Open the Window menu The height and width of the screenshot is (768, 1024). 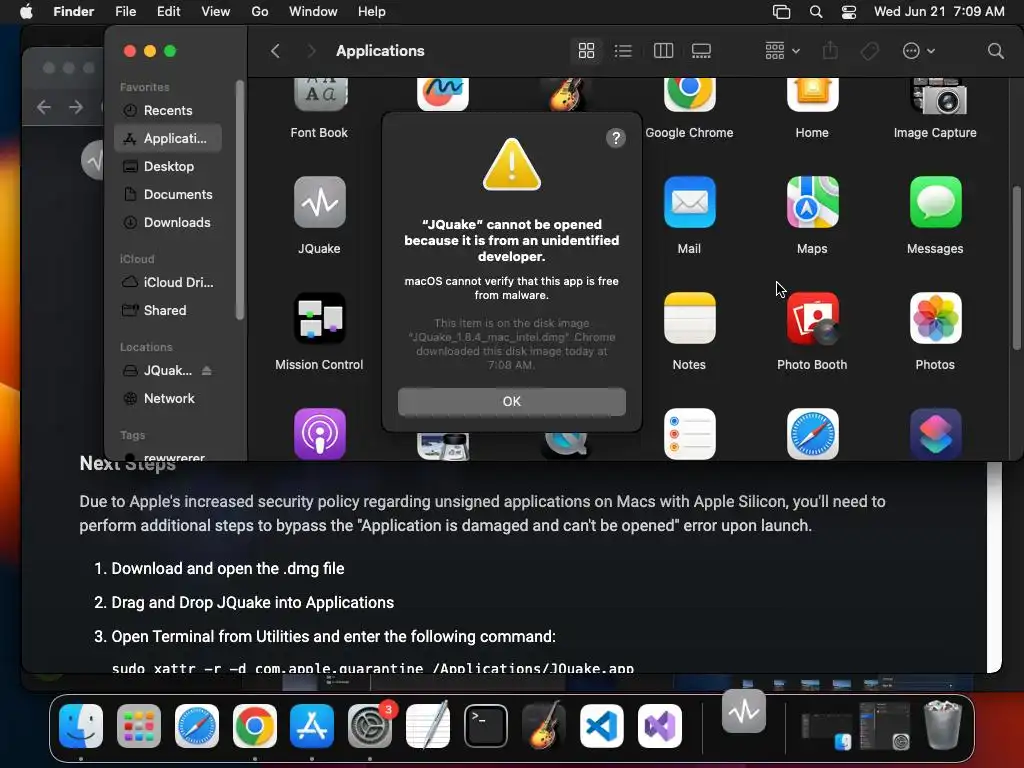(x=313, y=12)
